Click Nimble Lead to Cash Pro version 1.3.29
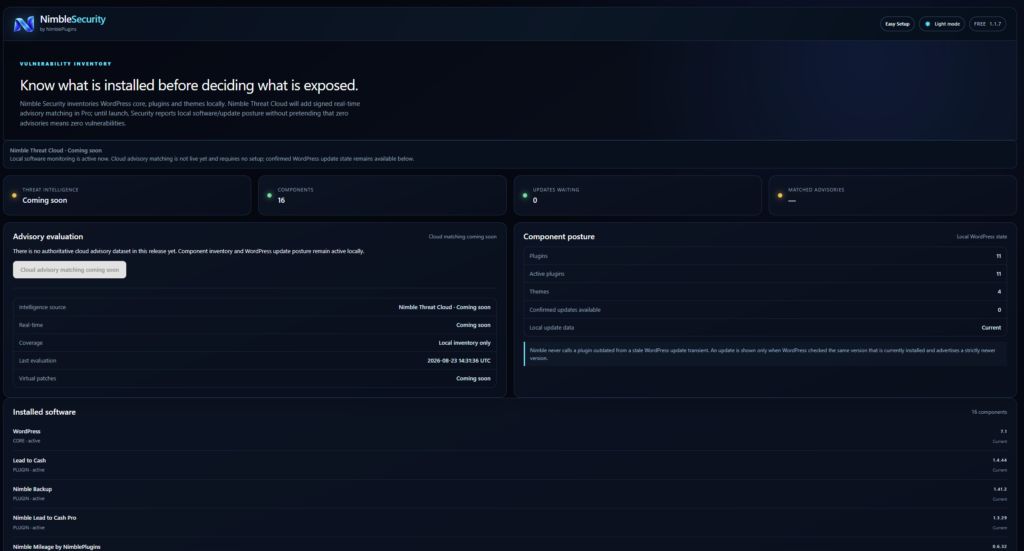The image size is (1024, 551). (x=1000, y=517)
